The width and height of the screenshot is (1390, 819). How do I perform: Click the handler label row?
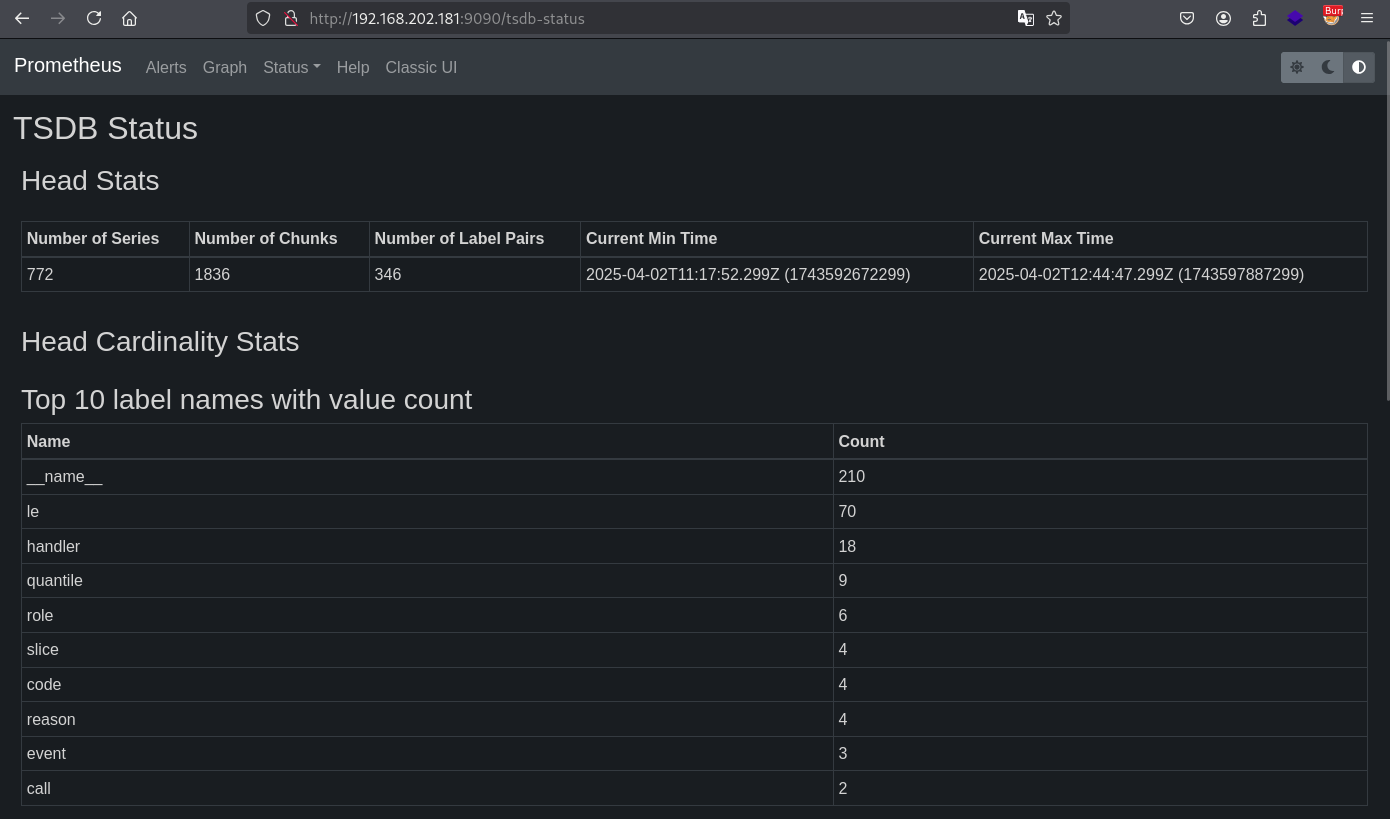[x=694, y=546]
